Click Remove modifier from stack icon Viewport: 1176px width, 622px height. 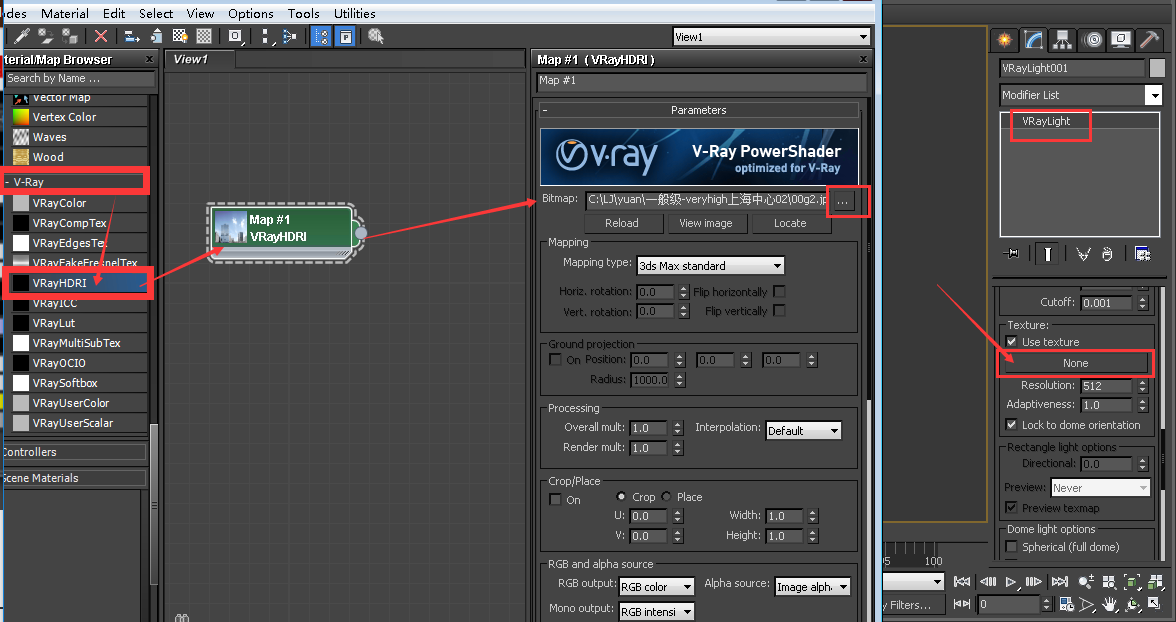point(1107,254)
